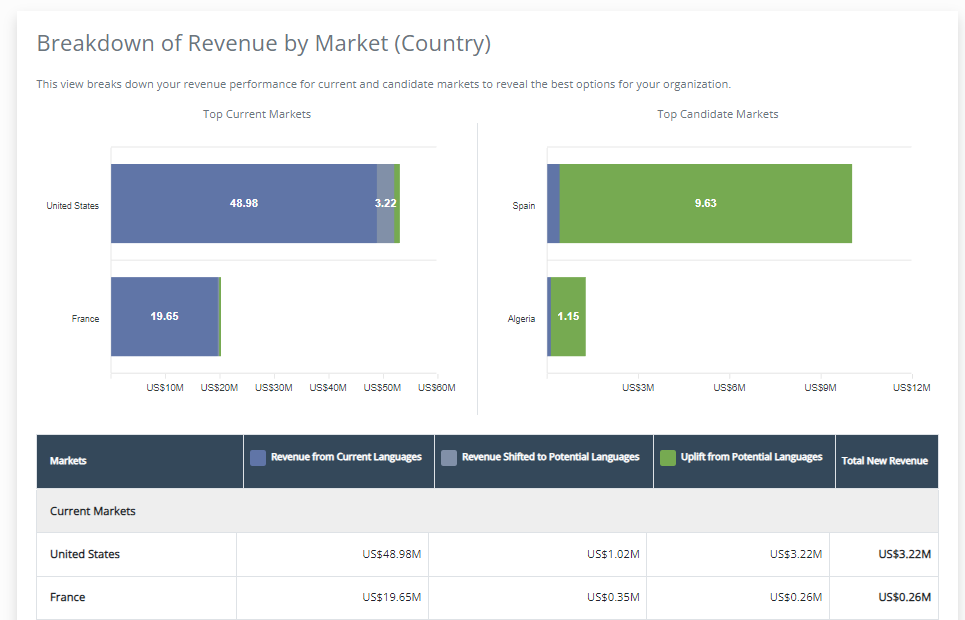The width and height of the screenshot is (965, 620).
Task: Select the United States row in the table
Action: tap(85, 554)
